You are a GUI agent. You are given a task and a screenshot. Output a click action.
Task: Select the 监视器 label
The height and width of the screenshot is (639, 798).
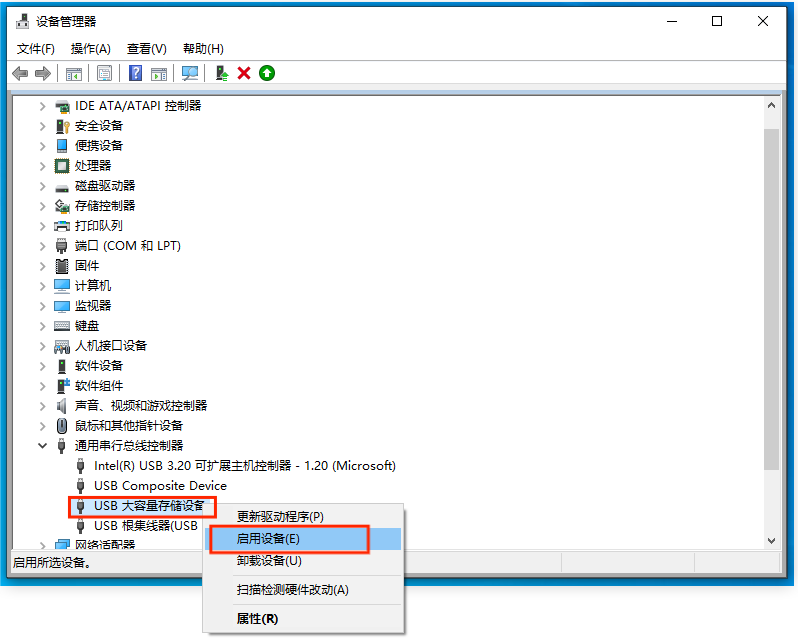93,306
